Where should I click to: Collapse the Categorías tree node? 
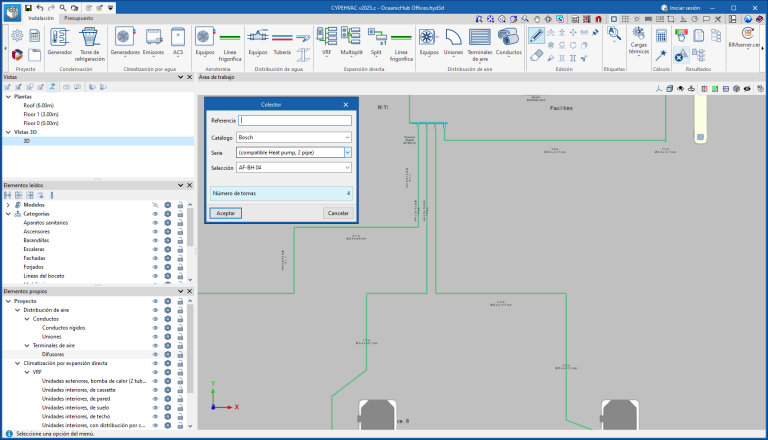coord(8,214)
